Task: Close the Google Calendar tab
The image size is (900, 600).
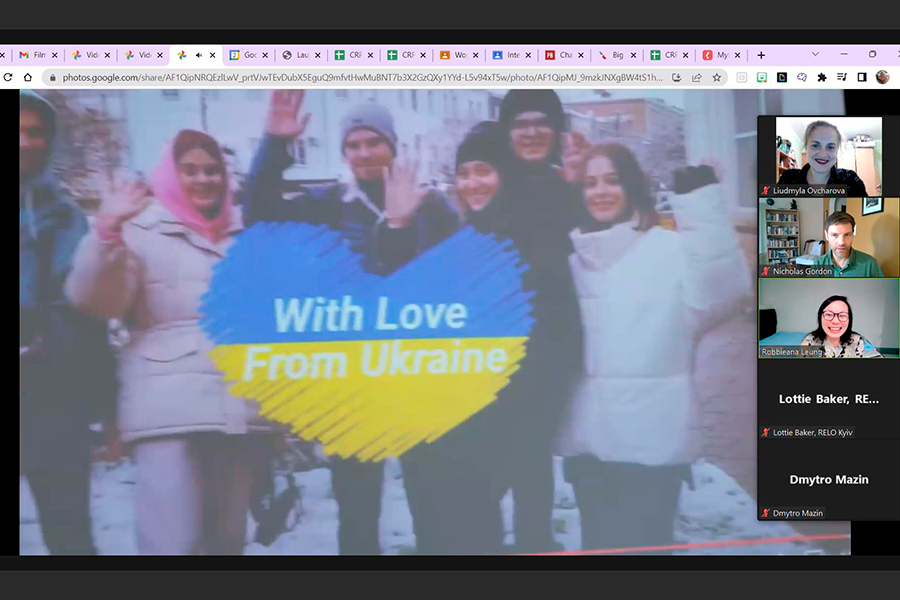Action: 265,55
